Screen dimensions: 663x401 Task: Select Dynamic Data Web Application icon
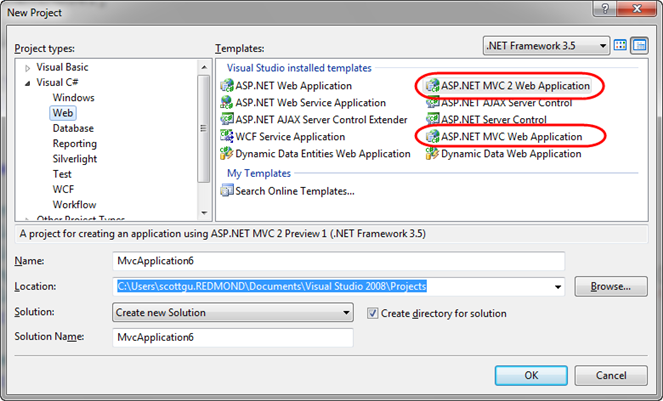433,154
